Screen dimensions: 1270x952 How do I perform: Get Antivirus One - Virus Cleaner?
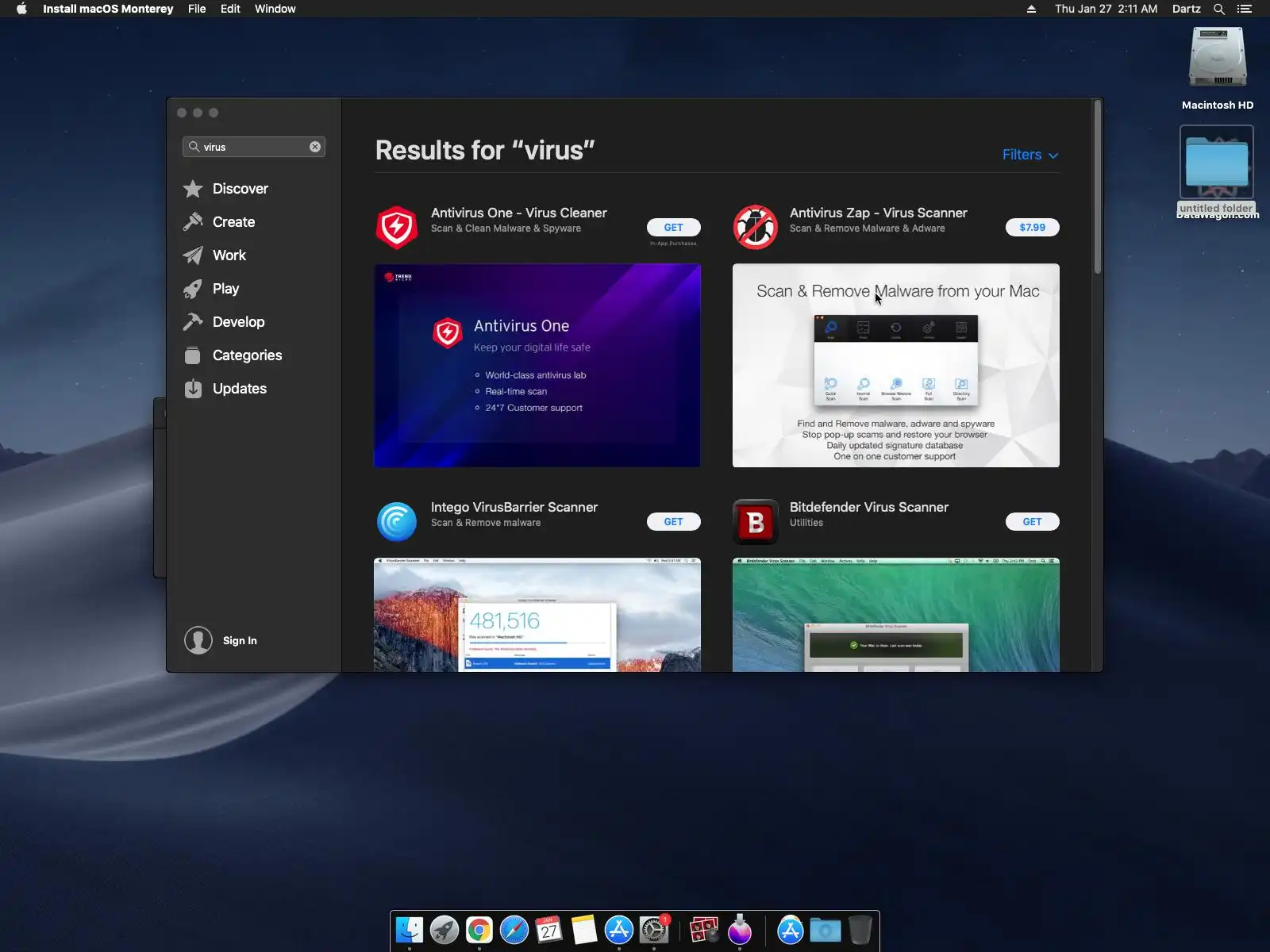coord(673,227)
